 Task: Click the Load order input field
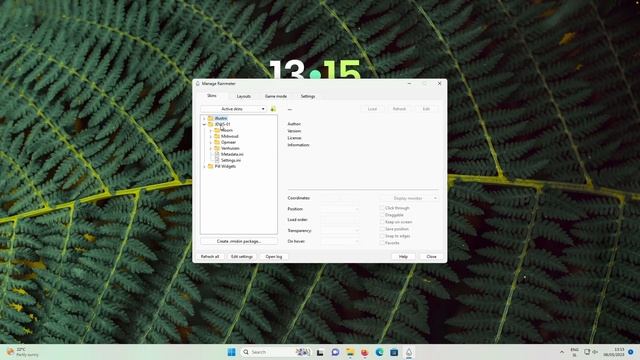click(340, 220)
